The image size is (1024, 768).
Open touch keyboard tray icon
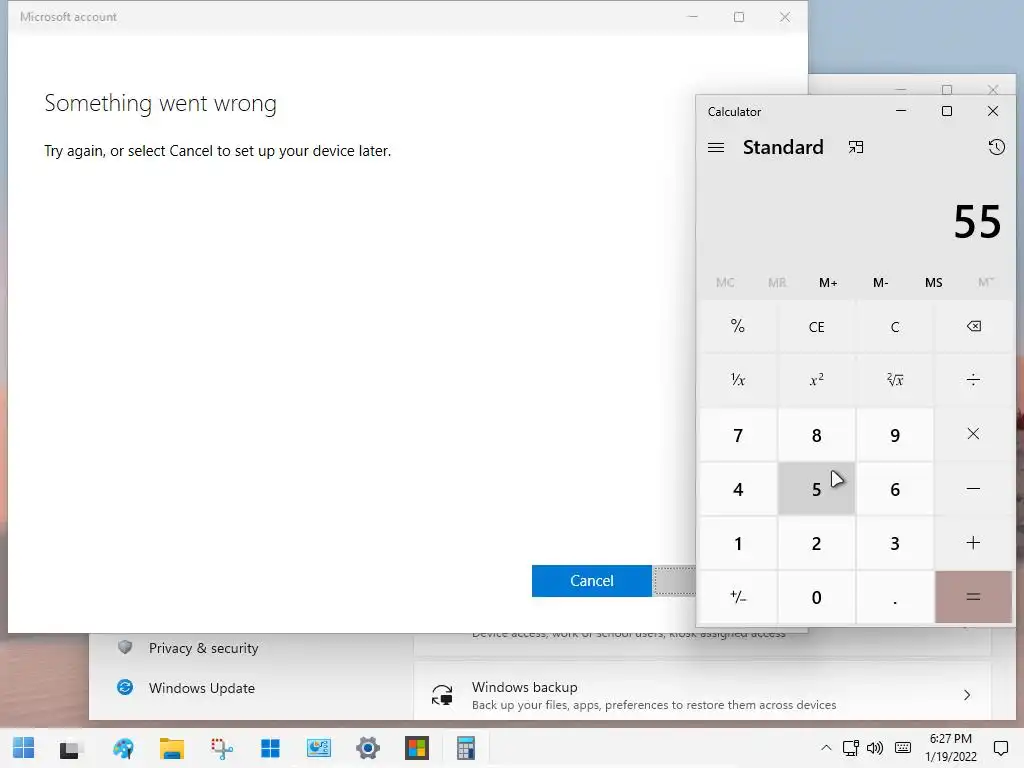pyautogui.click(x=903, y=748)
